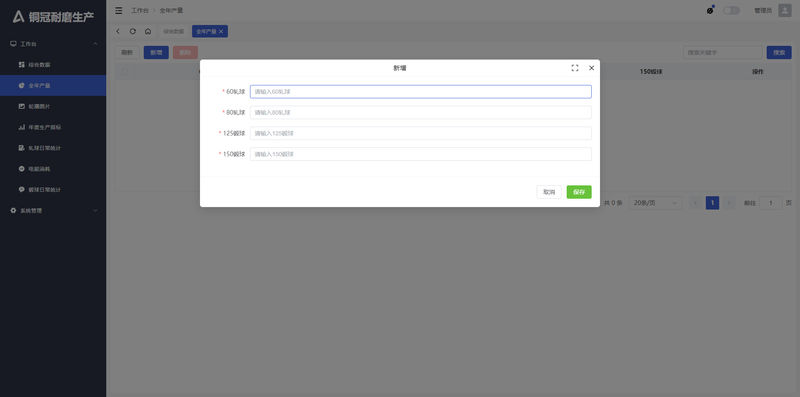
Task: Click the red 删除 button
Action: point(185,53)
